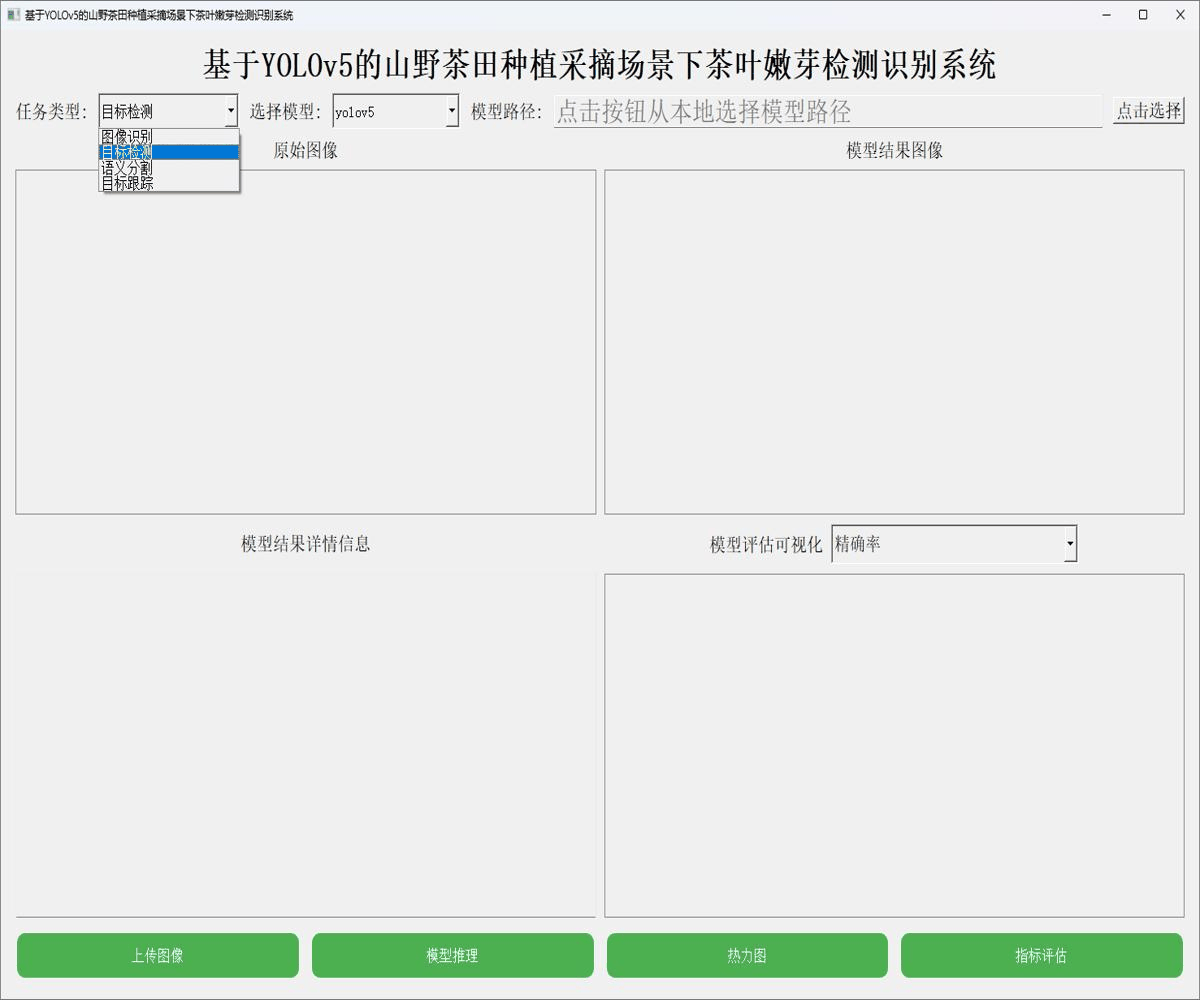This screenshot has height=1000, width=1200.
Task: Click the model path input field
Action: click(828, 111)
